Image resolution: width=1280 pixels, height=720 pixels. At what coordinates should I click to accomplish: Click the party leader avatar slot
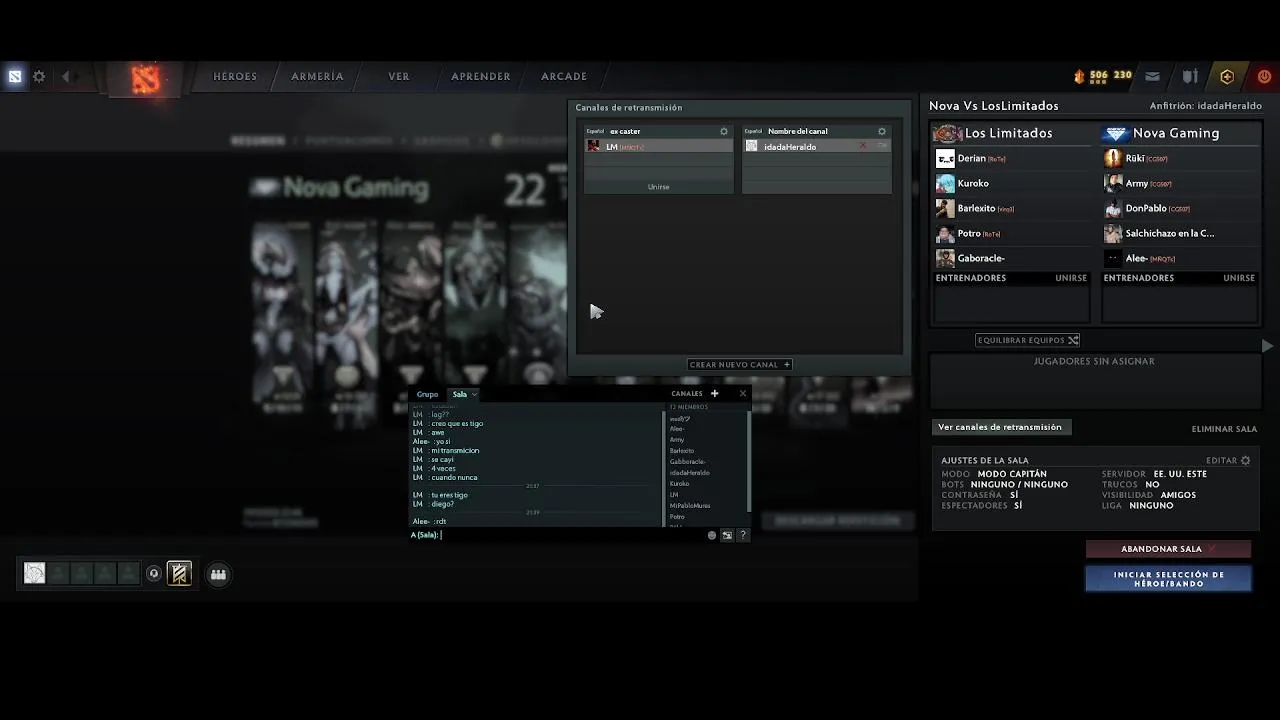coord(35,573)
